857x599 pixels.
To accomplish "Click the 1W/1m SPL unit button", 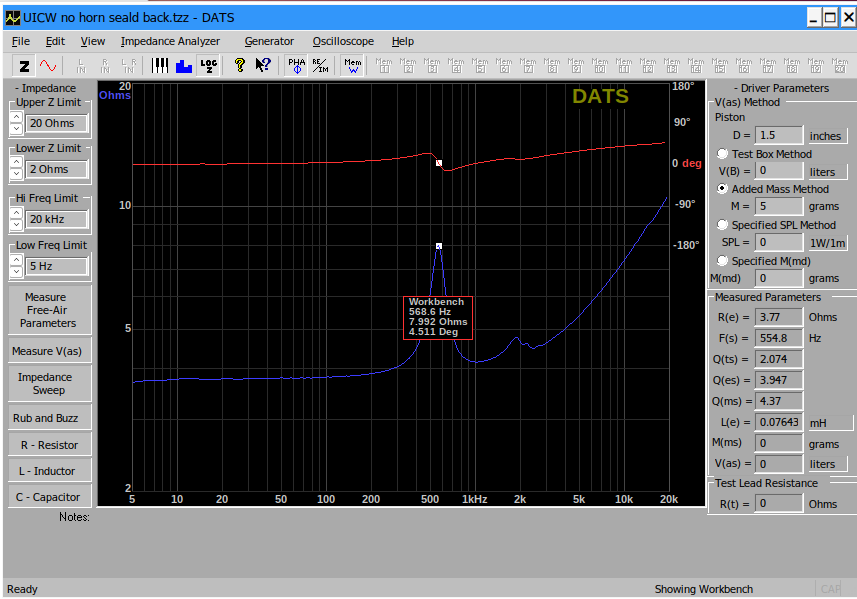I will point(826,243).
